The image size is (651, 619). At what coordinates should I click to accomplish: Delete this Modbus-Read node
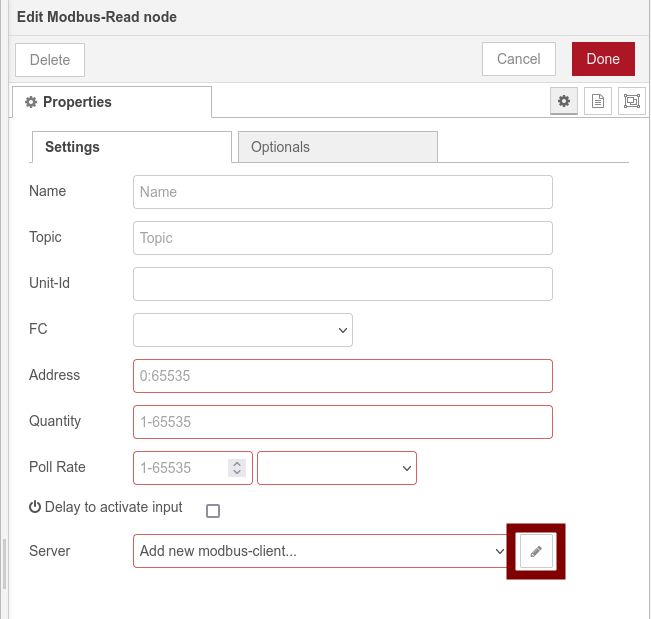(50, 59)
